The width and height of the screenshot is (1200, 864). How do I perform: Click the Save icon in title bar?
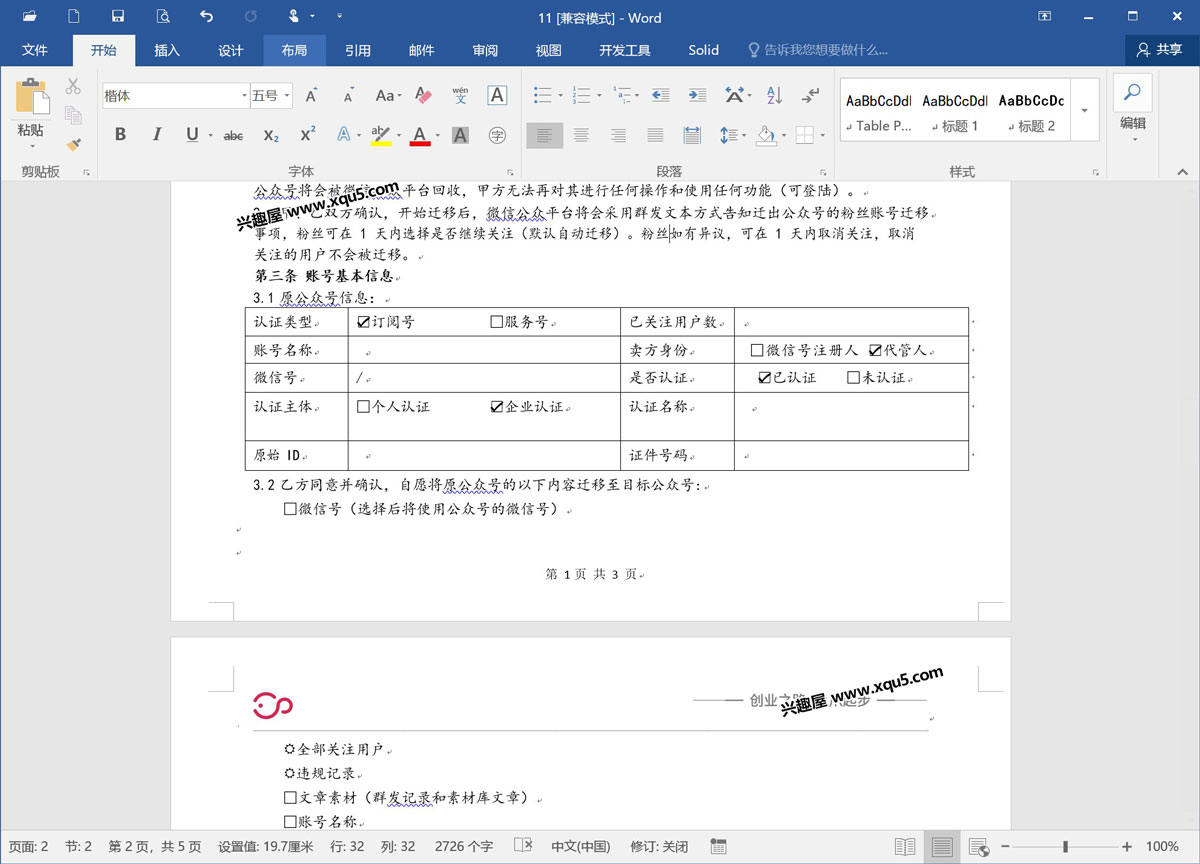[x=118, y=17]
